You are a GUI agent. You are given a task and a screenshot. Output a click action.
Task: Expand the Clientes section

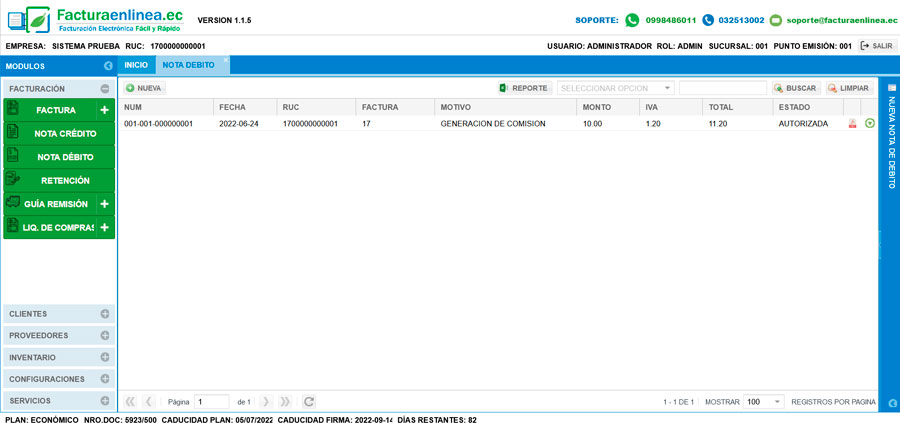pyautogui.click(x=104, y=314)
